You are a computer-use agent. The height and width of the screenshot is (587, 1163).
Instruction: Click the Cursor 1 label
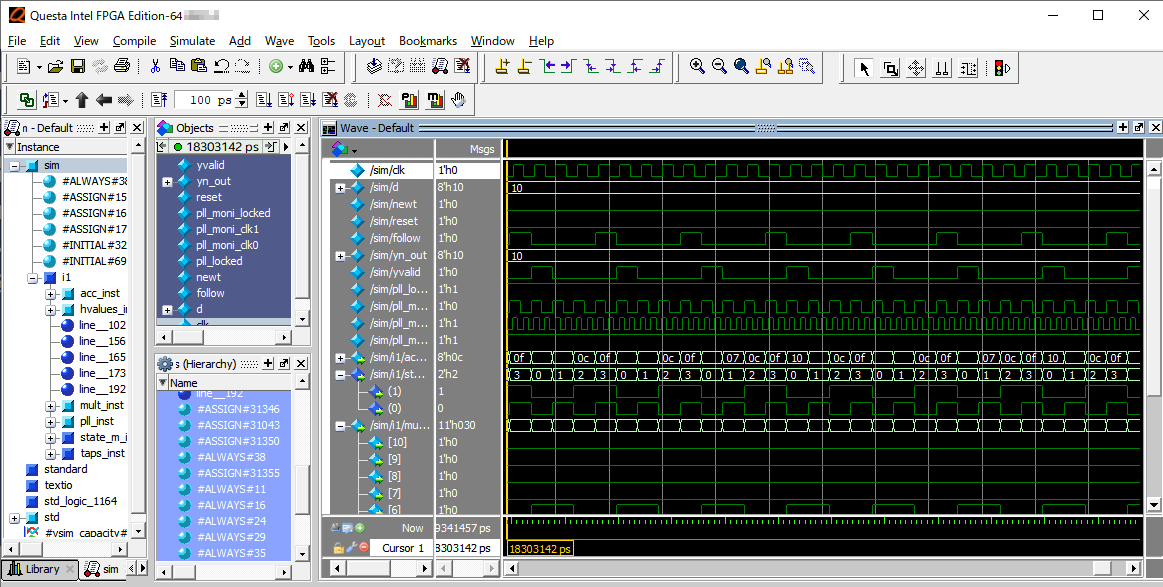(x=403, y=548)
